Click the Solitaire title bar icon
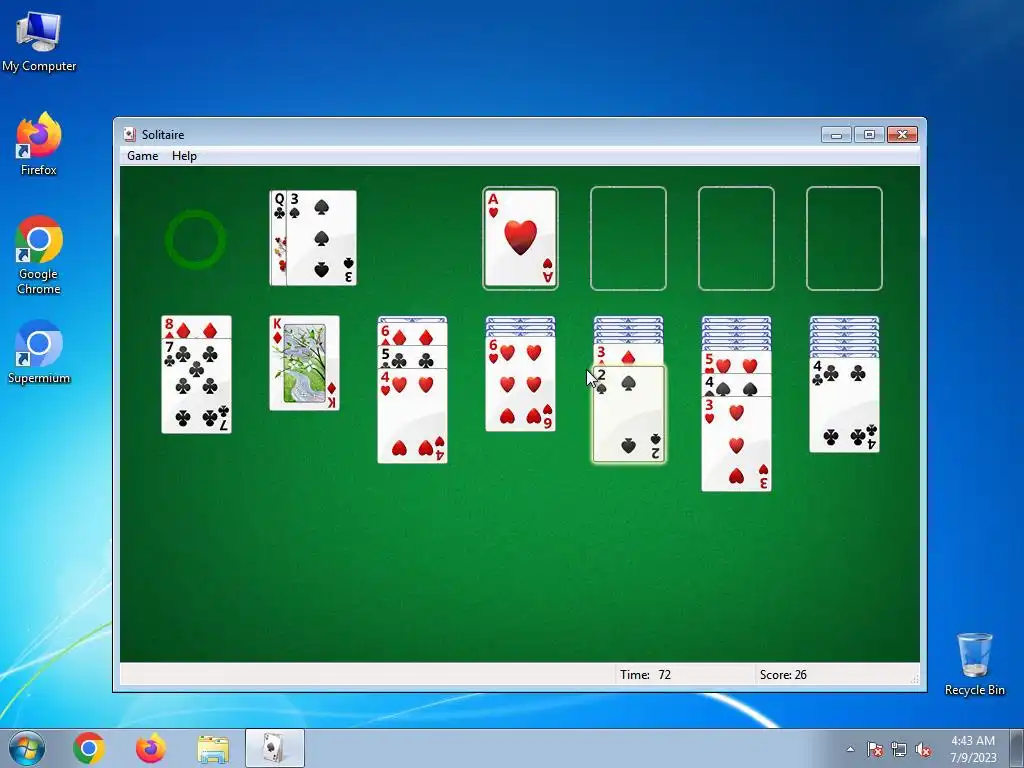The height and width of the screenshot is (768, 1024). 130,135
